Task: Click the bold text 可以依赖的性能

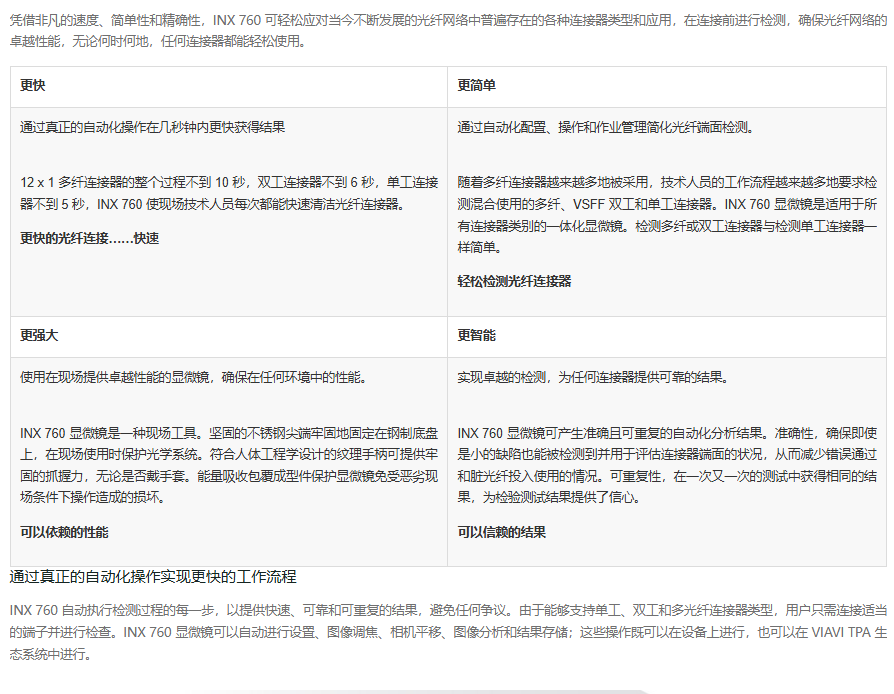Action: pos(64,533)
